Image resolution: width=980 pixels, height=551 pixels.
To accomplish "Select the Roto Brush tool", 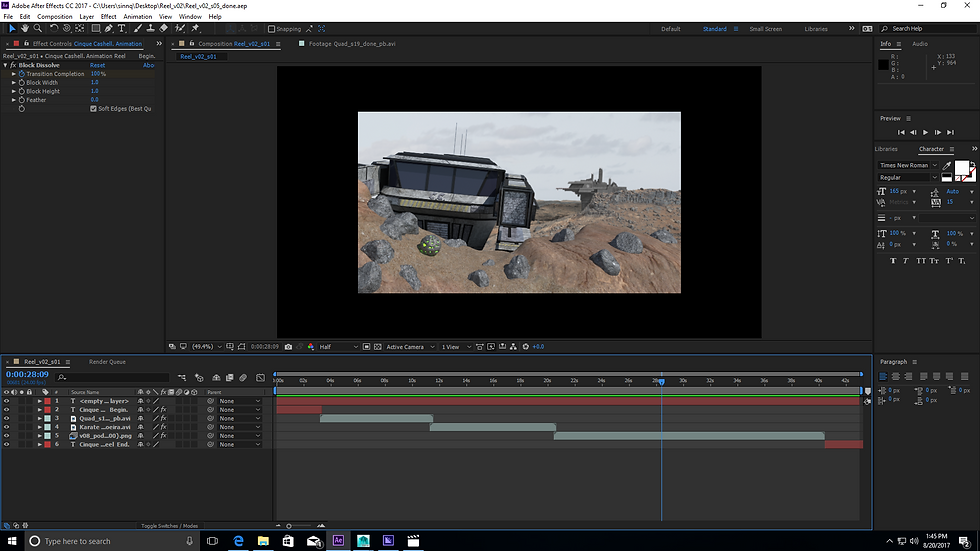I will pos(180,29).
